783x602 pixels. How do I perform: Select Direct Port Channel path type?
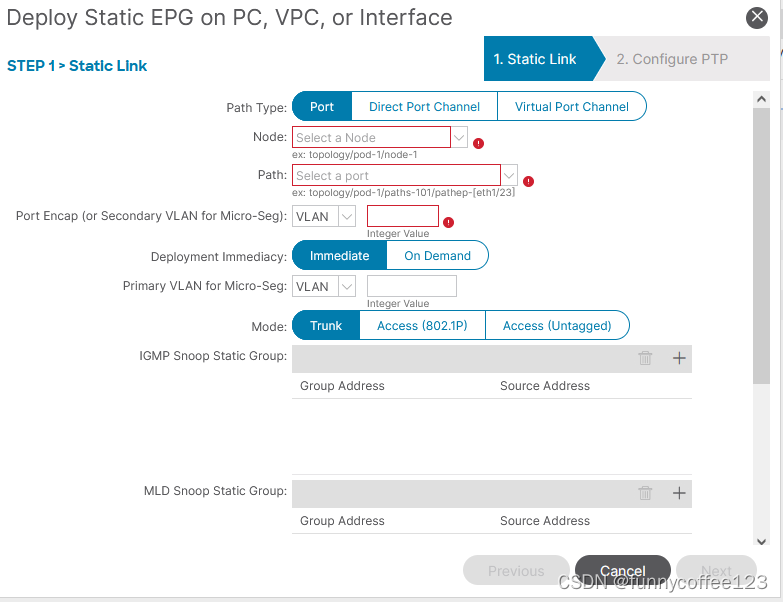[x=424, y=106]
